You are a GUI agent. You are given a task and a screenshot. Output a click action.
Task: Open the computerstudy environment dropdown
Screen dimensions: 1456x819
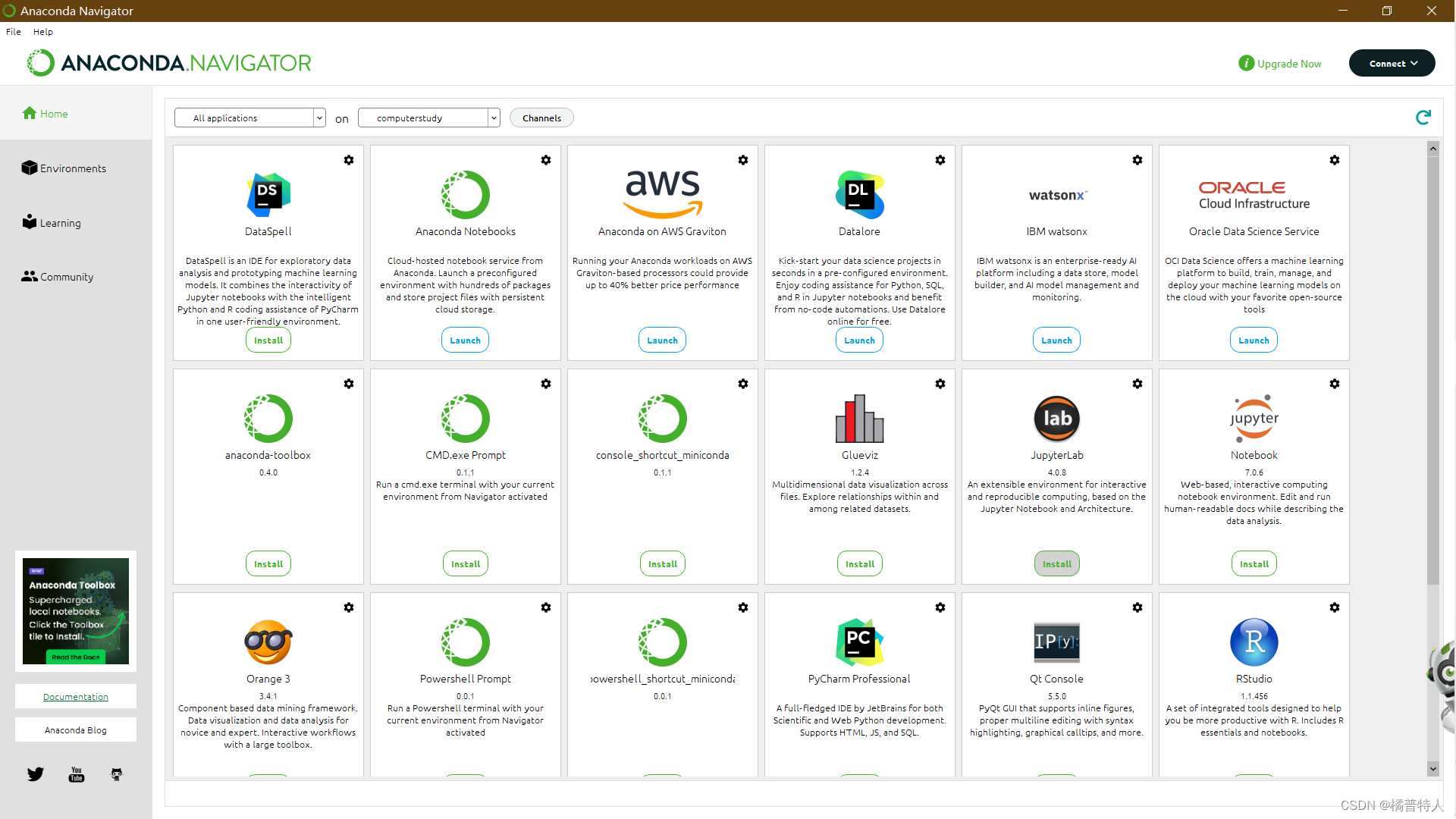[428, 118]
